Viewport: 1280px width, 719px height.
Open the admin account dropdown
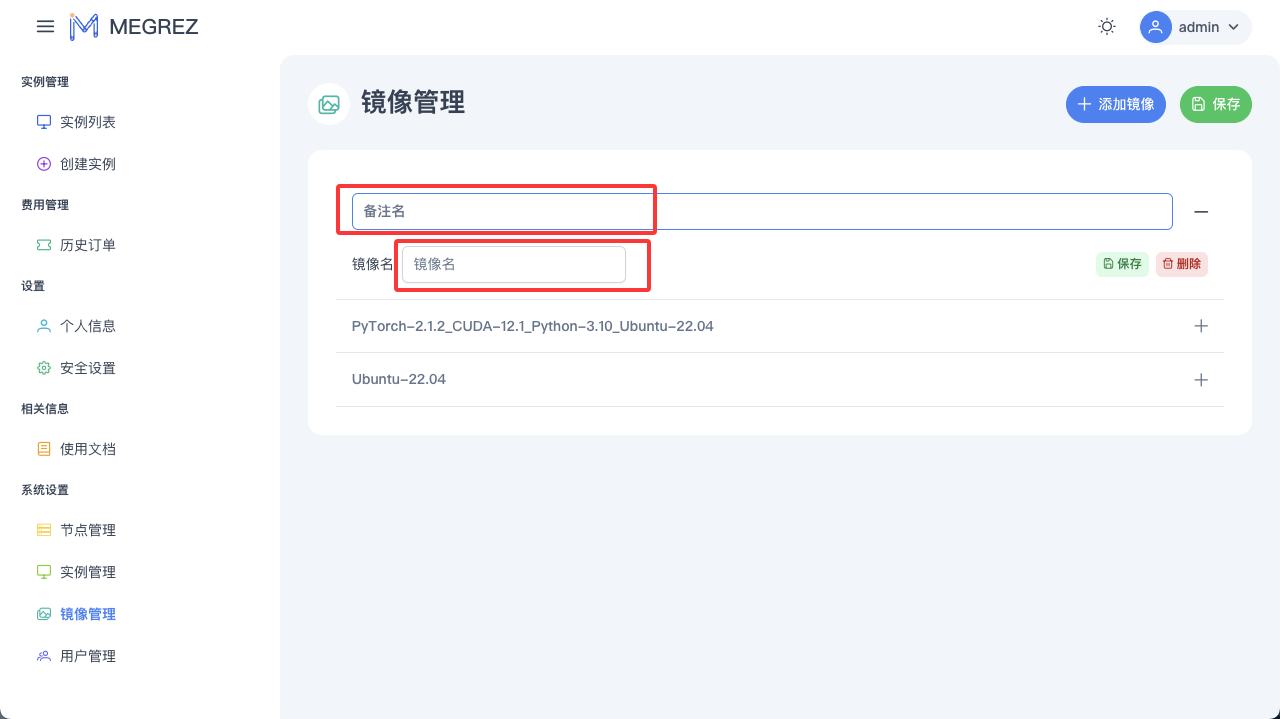point(1195,26)
